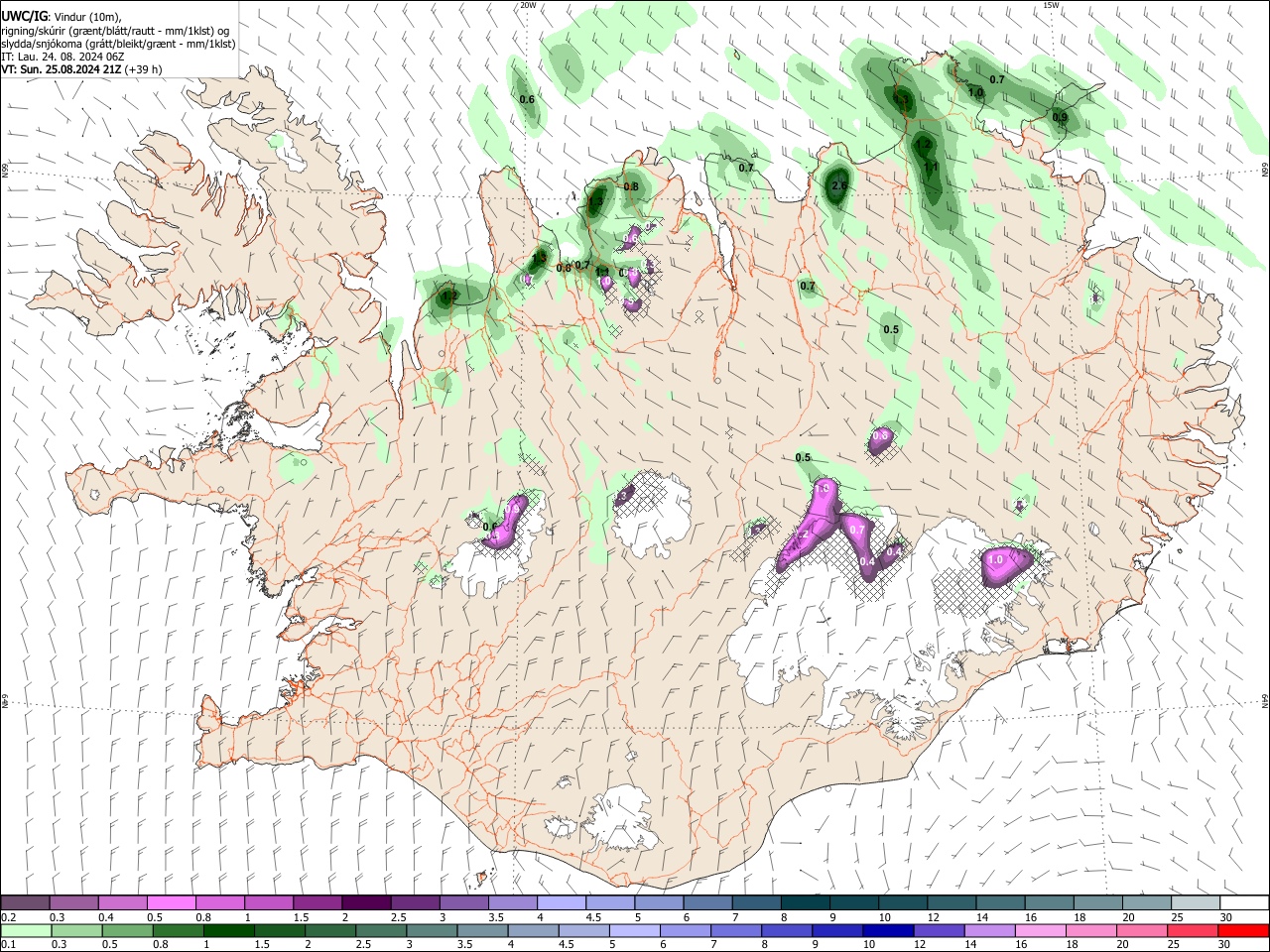Viewport: 1270px width, 952px height.
Task: Click the bright pink 0.5 snow-scale swatch
Action: pyautogui.click(x=171, y=903)
